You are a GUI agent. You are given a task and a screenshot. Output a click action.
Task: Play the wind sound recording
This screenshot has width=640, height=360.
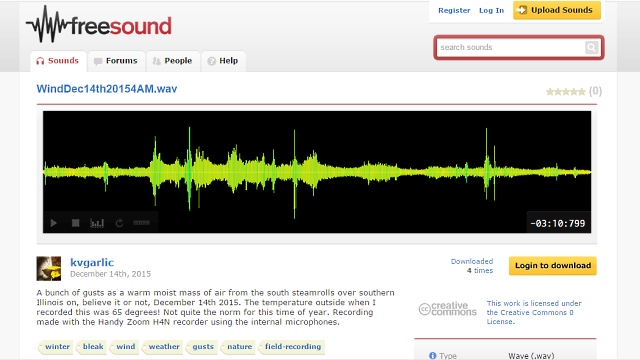[53, 223]
